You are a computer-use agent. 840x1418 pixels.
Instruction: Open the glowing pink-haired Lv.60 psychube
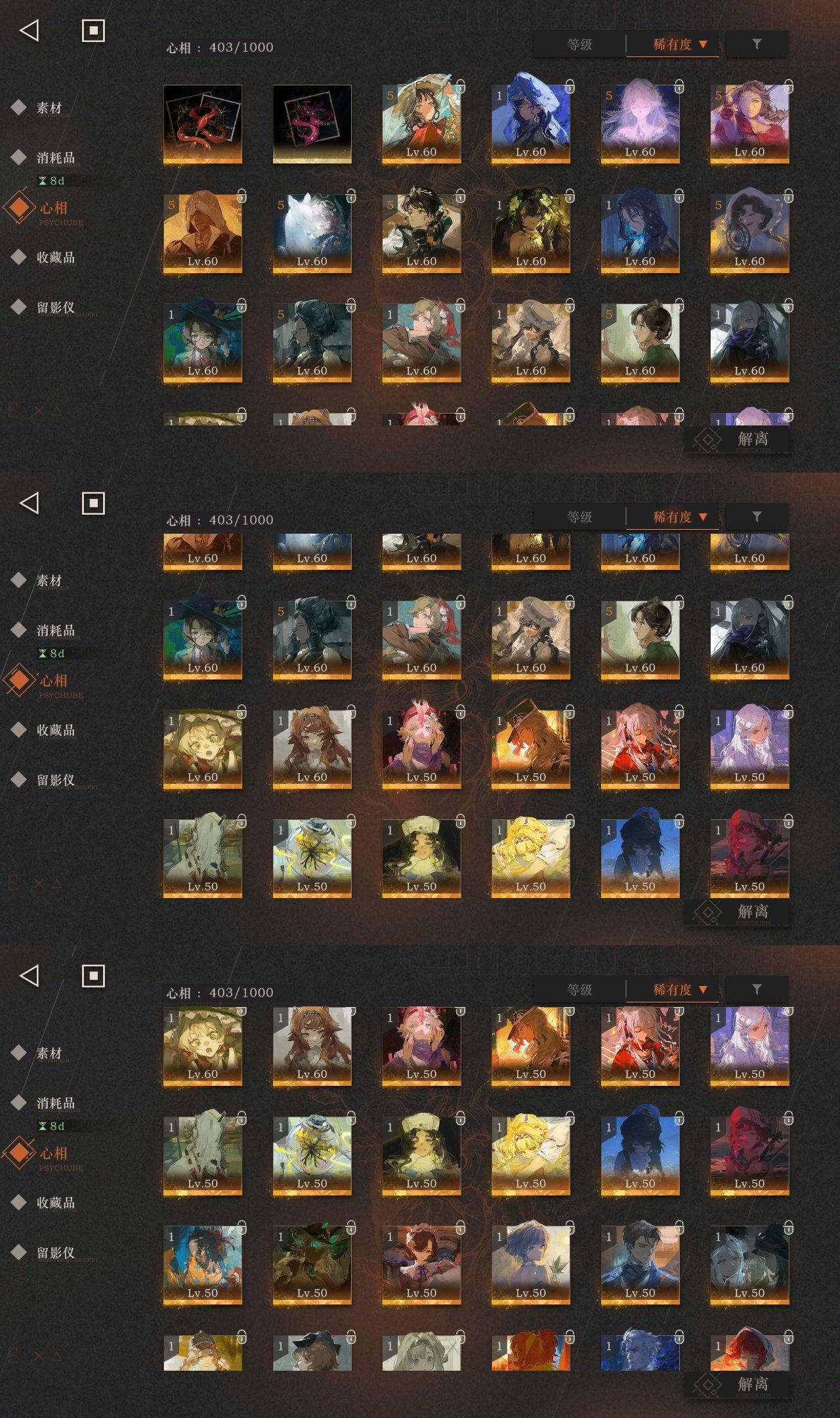pyautogui.click(x=640, y=119)
